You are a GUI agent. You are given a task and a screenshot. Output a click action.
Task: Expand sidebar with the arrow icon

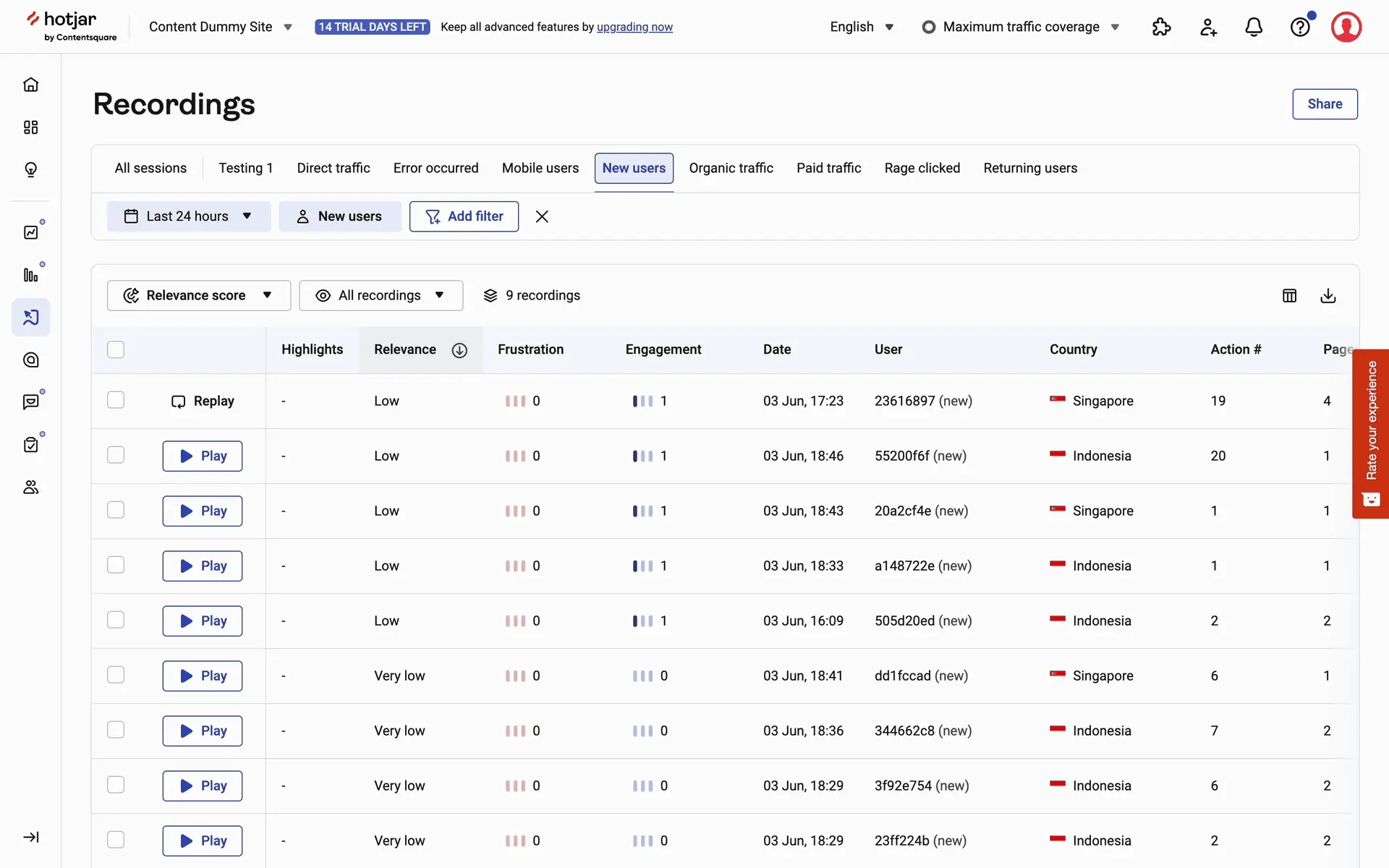(x=30, y=837)
